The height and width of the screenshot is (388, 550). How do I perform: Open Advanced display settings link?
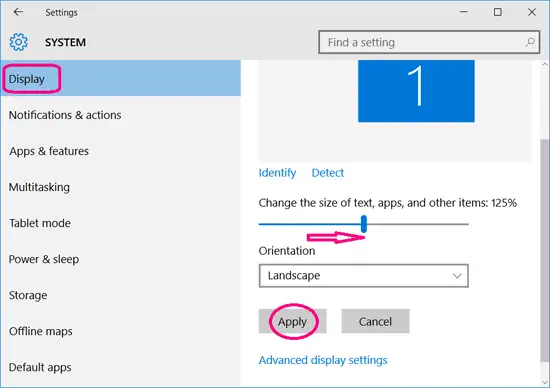click(x=323, y=360)
